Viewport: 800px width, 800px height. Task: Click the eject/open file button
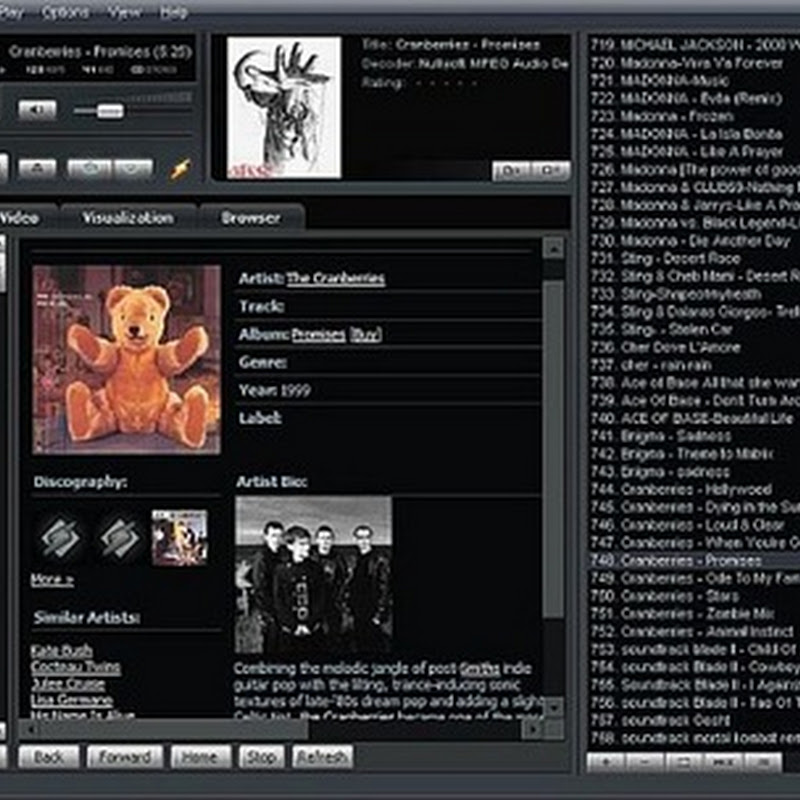point(37,168)
